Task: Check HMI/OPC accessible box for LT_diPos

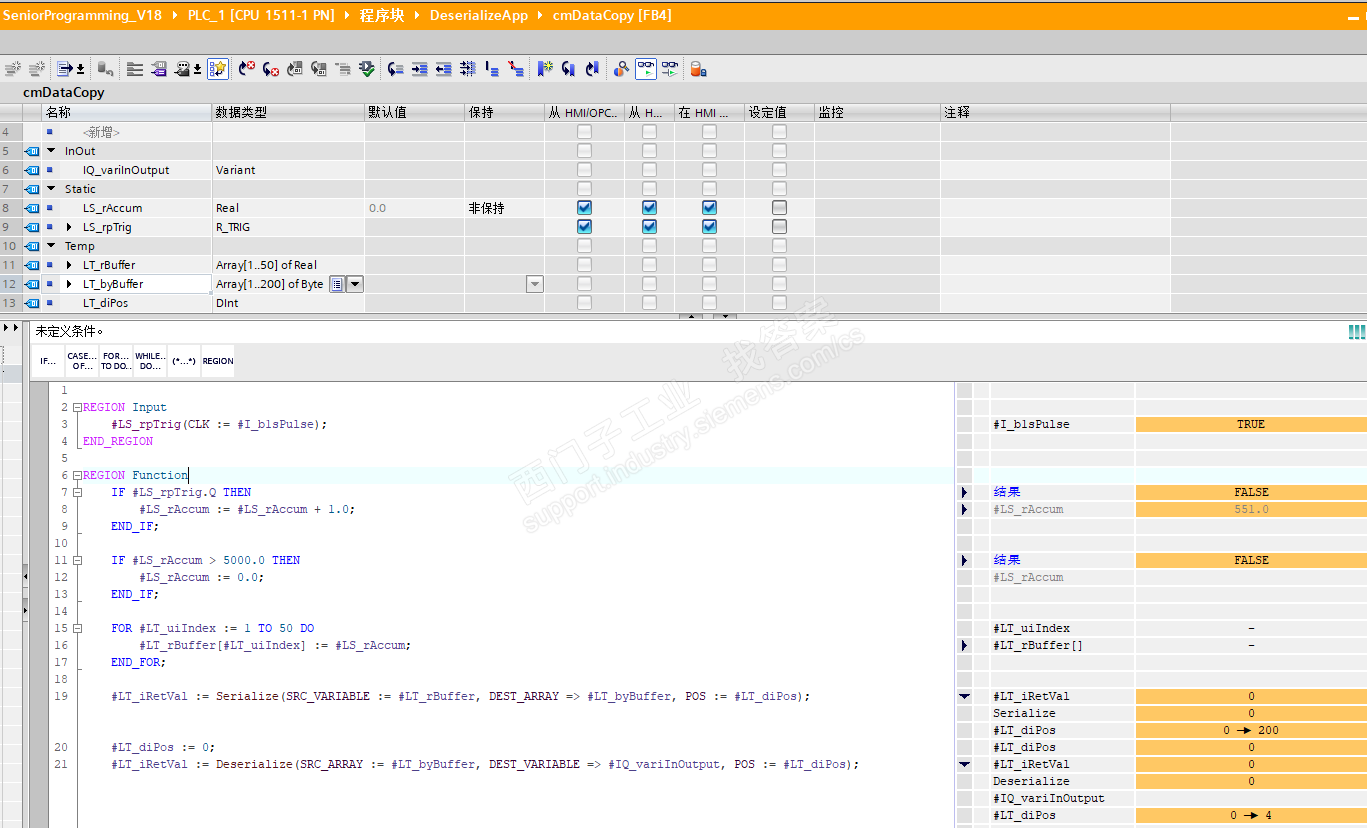Action: pyautogui.click(x=584, y=303)
